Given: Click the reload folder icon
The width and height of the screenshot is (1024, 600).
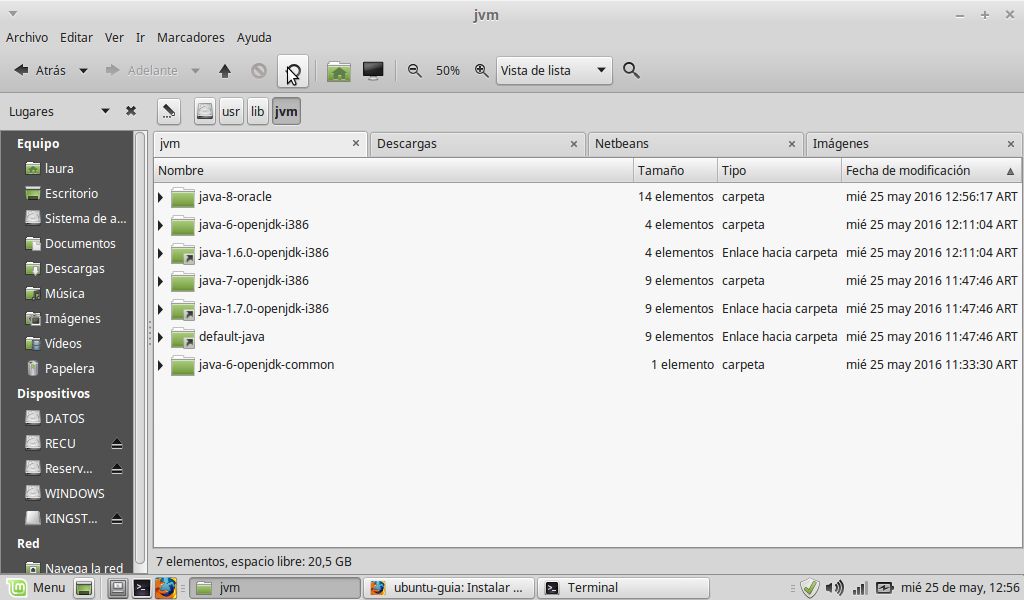Looking at the screenshot, I should [x=293, y=71].
